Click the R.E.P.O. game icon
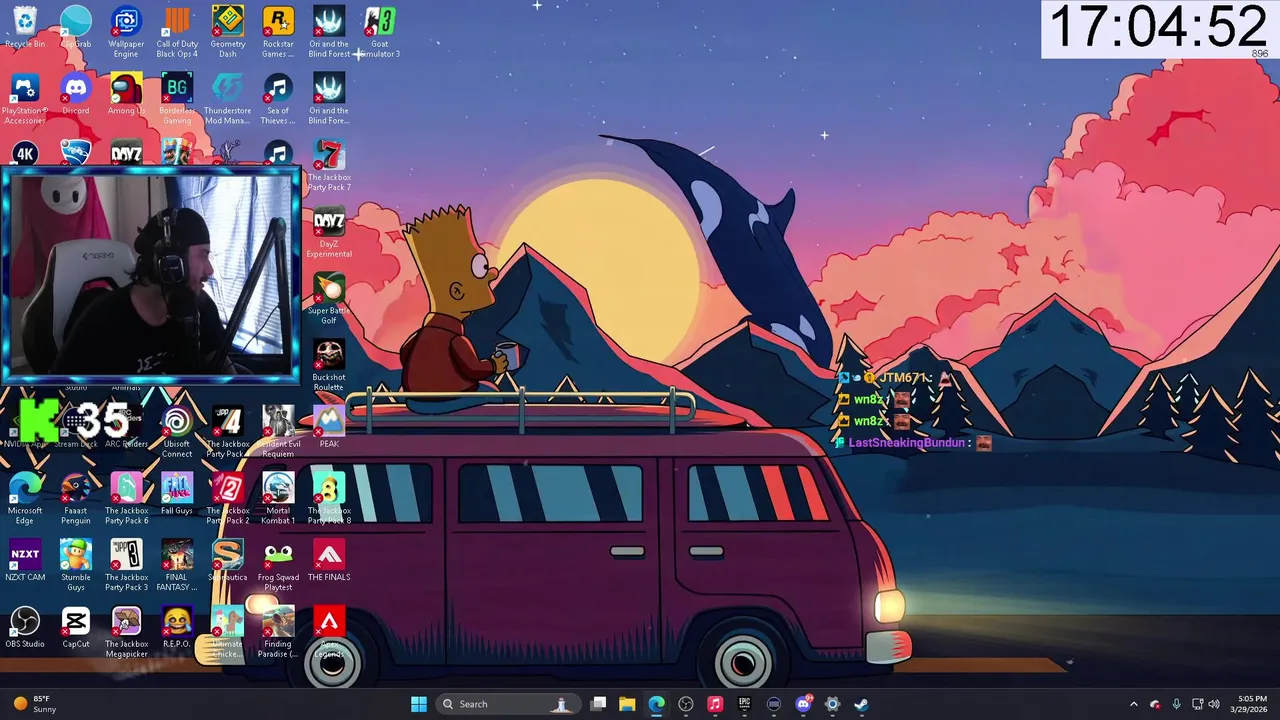 click(177, 628)
